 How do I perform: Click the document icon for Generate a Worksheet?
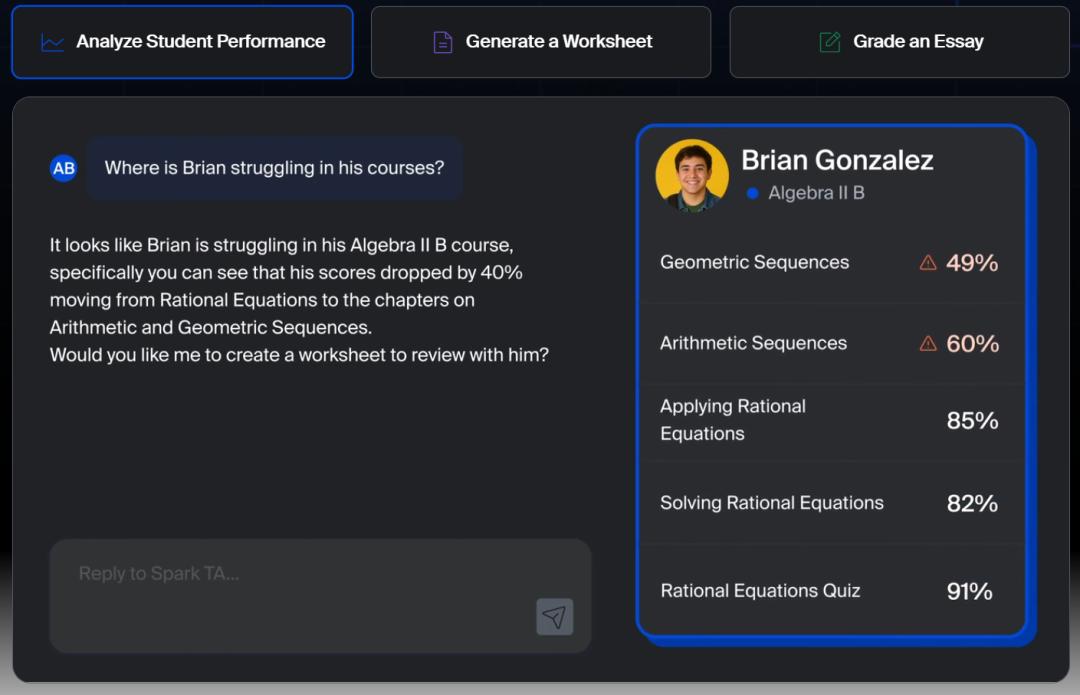coord(442,42)
